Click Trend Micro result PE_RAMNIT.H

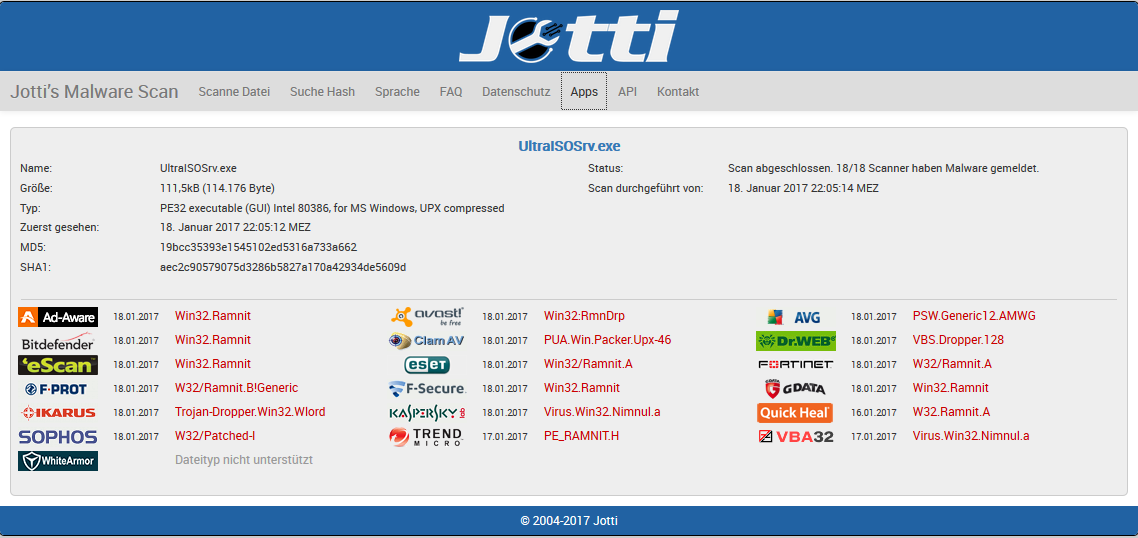click(x=582, y=436)
